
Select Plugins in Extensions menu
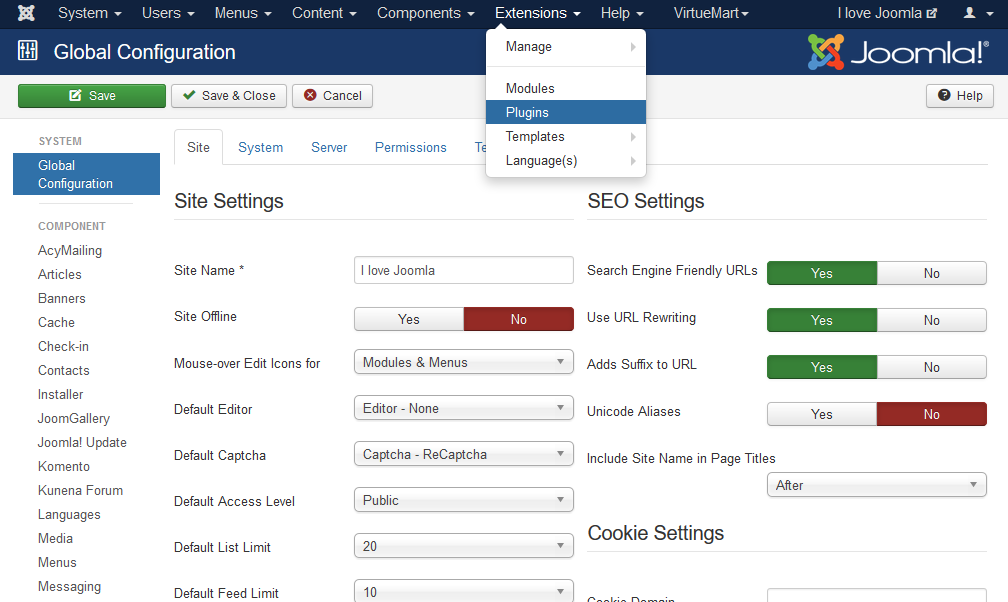tap(566, 113)
